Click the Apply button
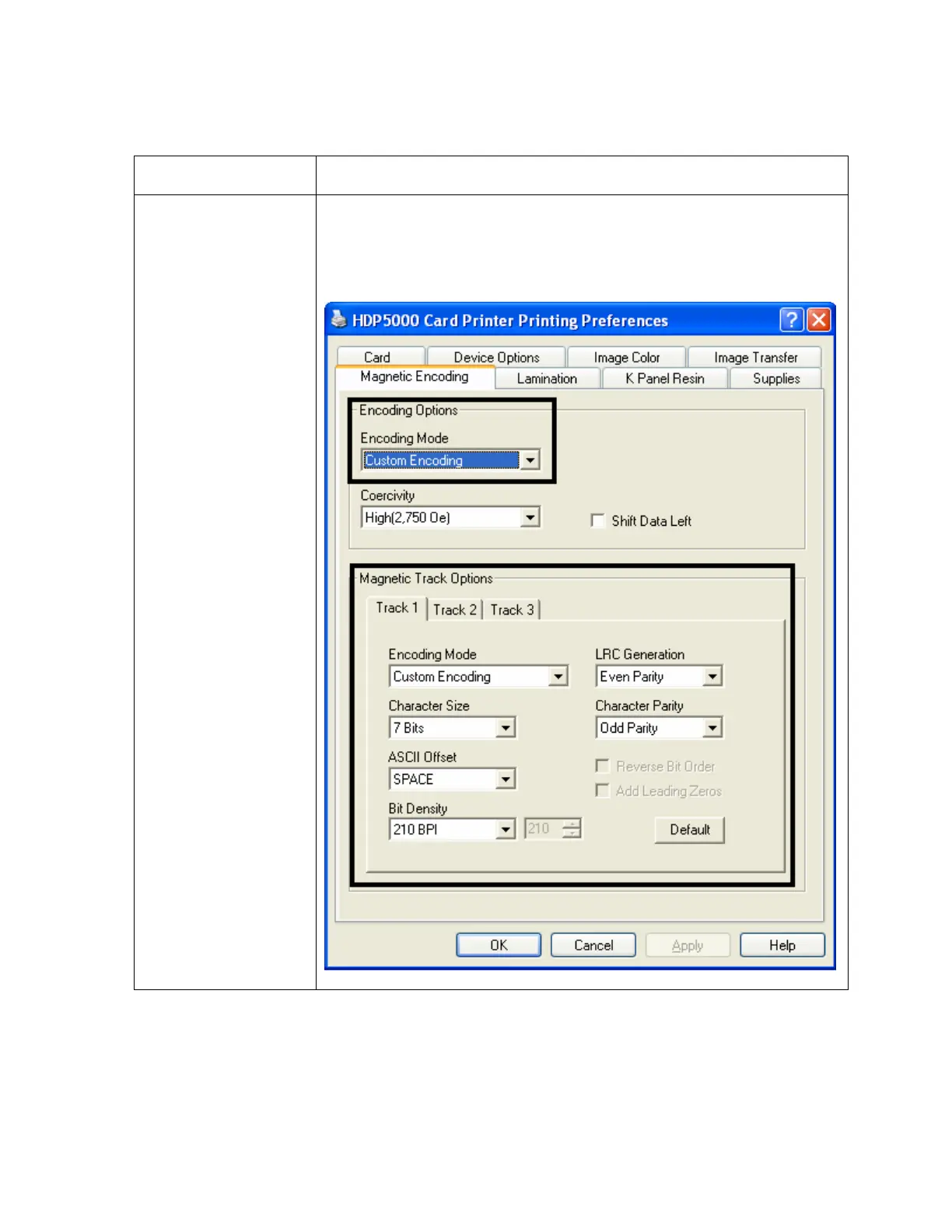 click(688, 945)
